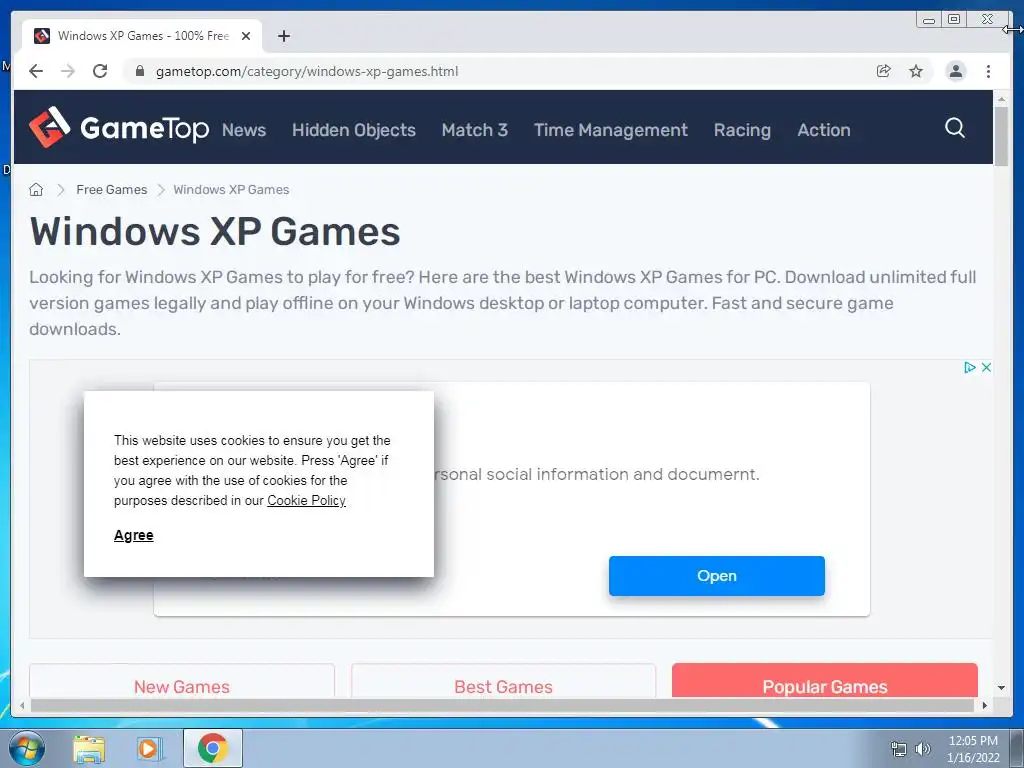Close the ad with the X icon
This screenshot has height=768, width=1024.
[x=986, y=368]
